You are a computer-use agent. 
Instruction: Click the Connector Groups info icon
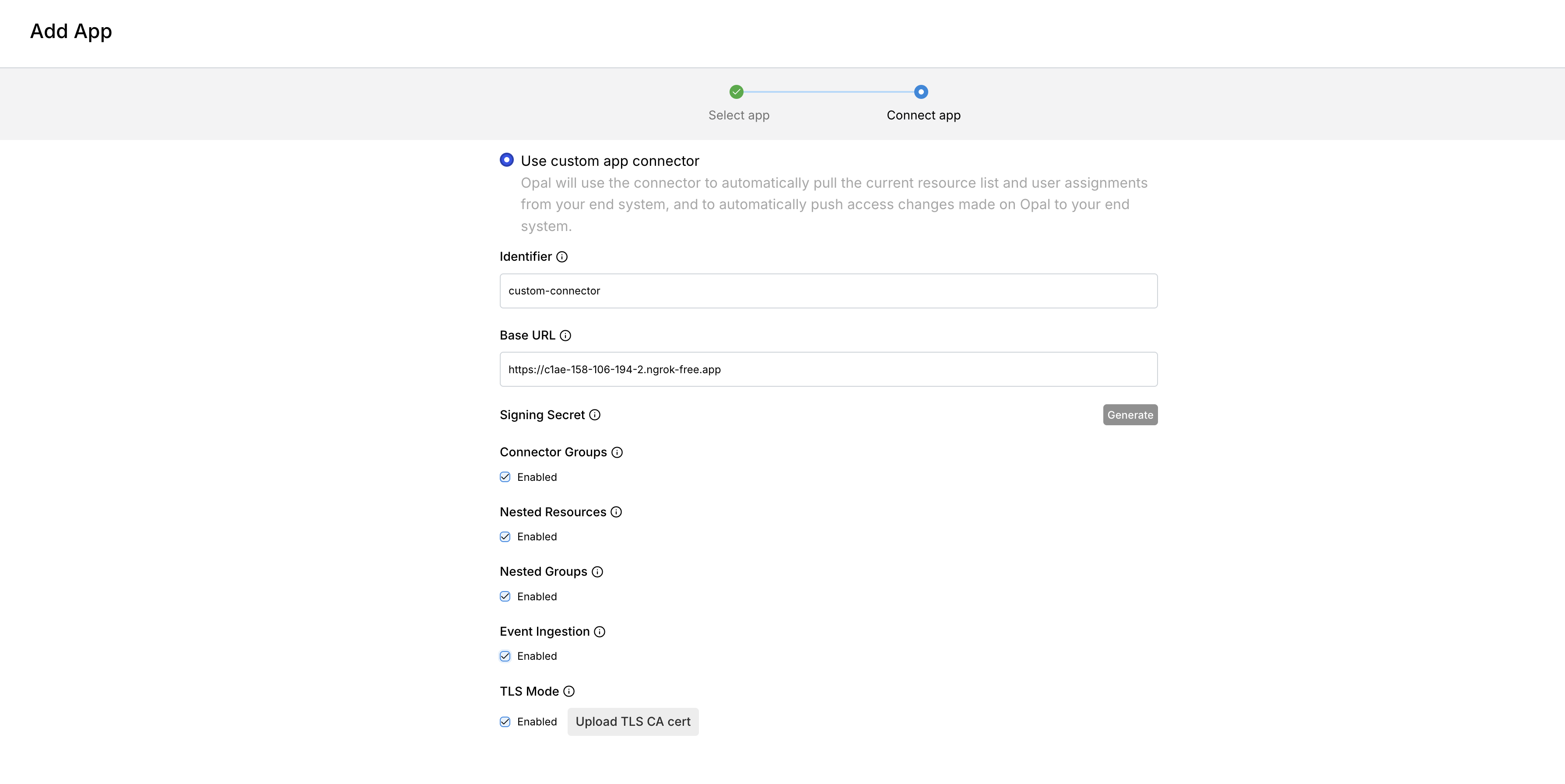pos(617,452)
